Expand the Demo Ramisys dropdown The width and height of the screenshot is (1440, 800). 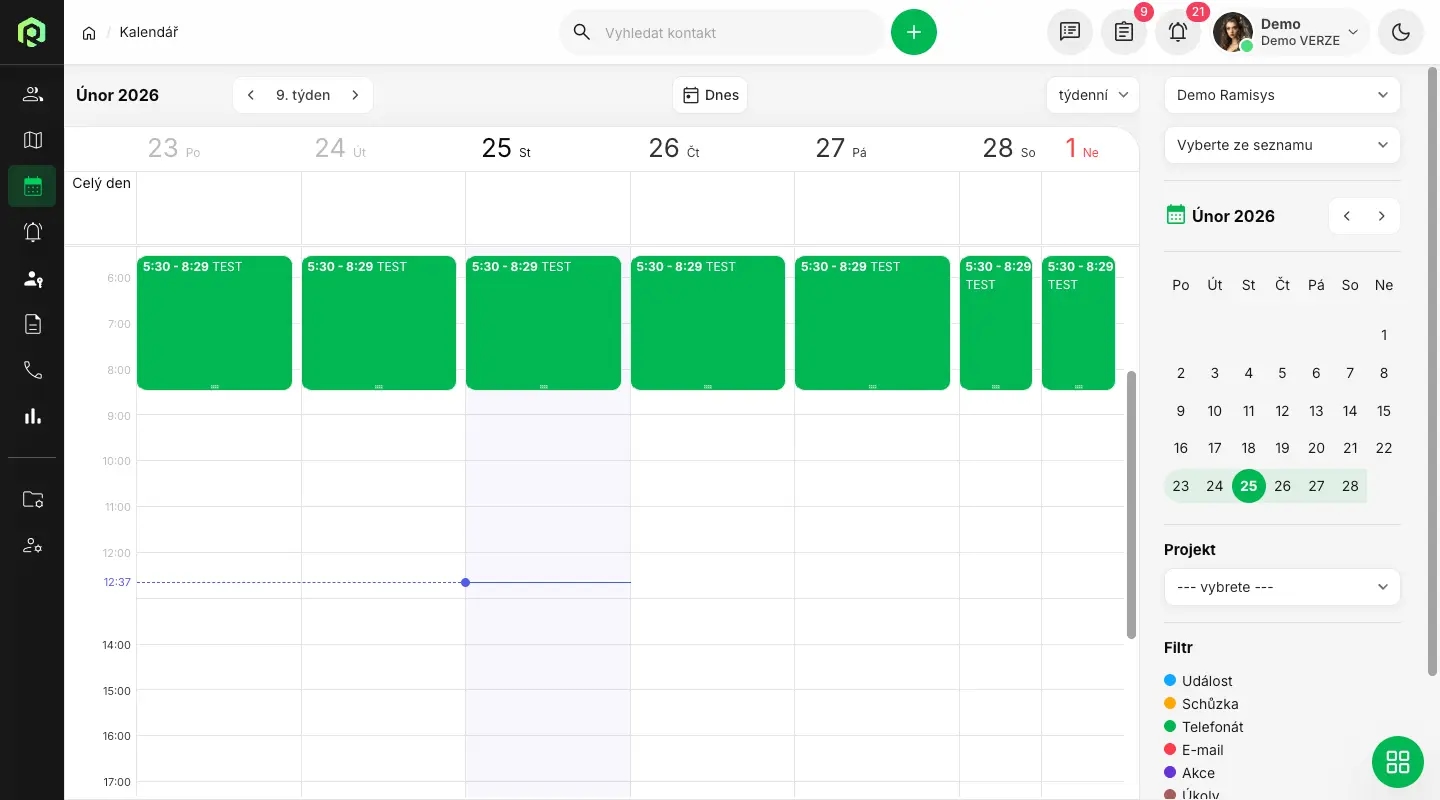(1282, 95)
